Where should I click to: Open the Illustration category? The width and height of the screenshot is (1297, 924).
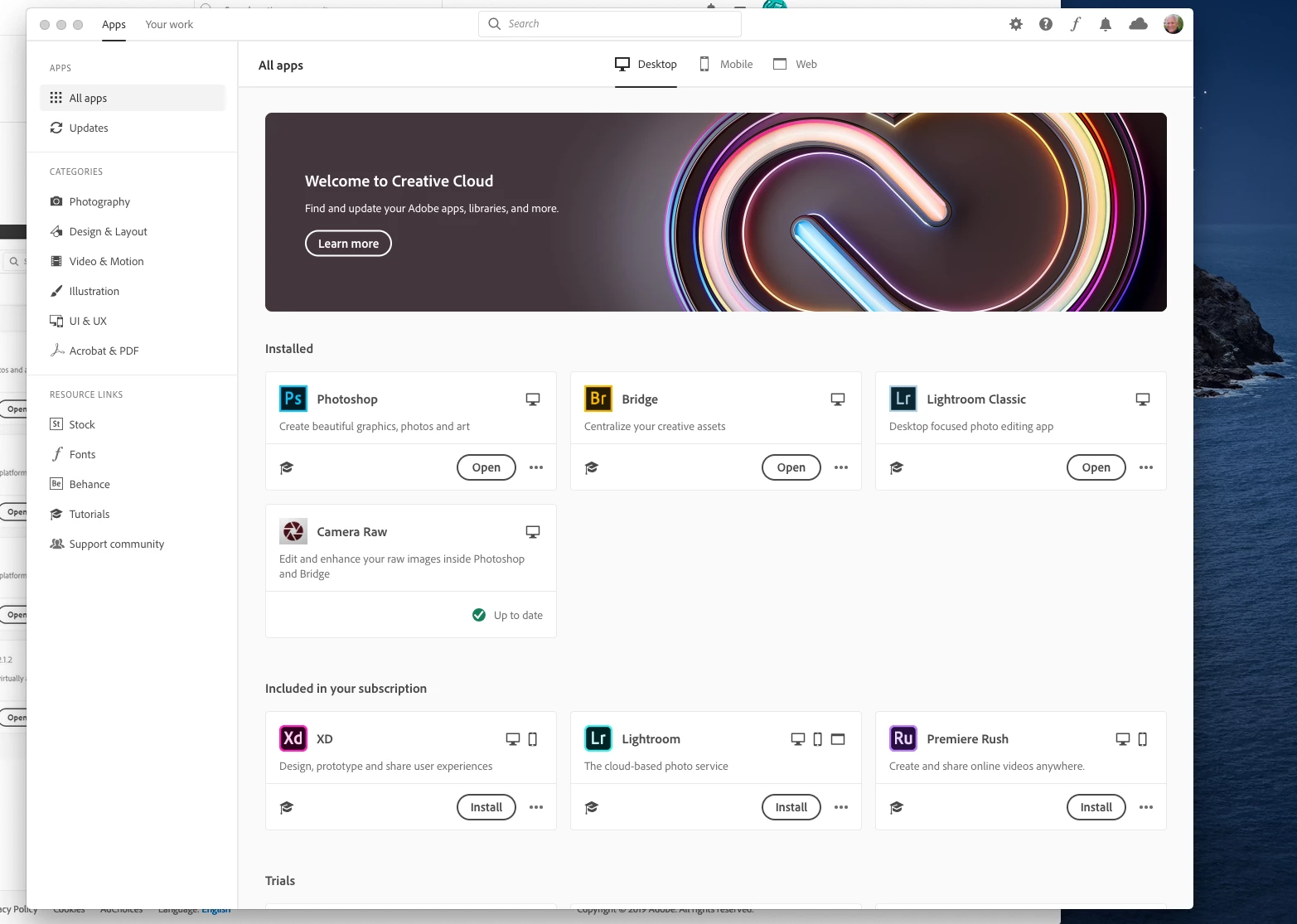click(133, 291)
